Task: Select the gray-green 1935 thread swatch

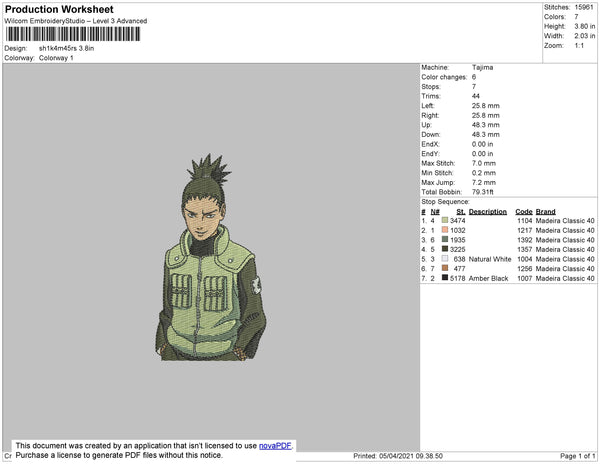Action: coord(445,239)
